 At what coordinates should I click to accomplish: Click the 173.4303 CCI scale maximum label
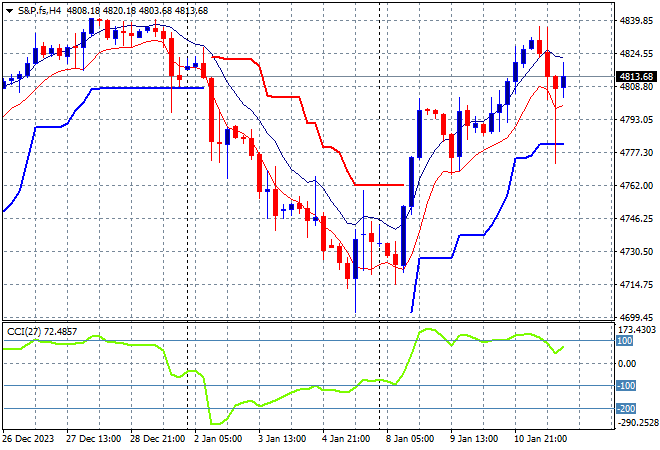pos(635,329)
